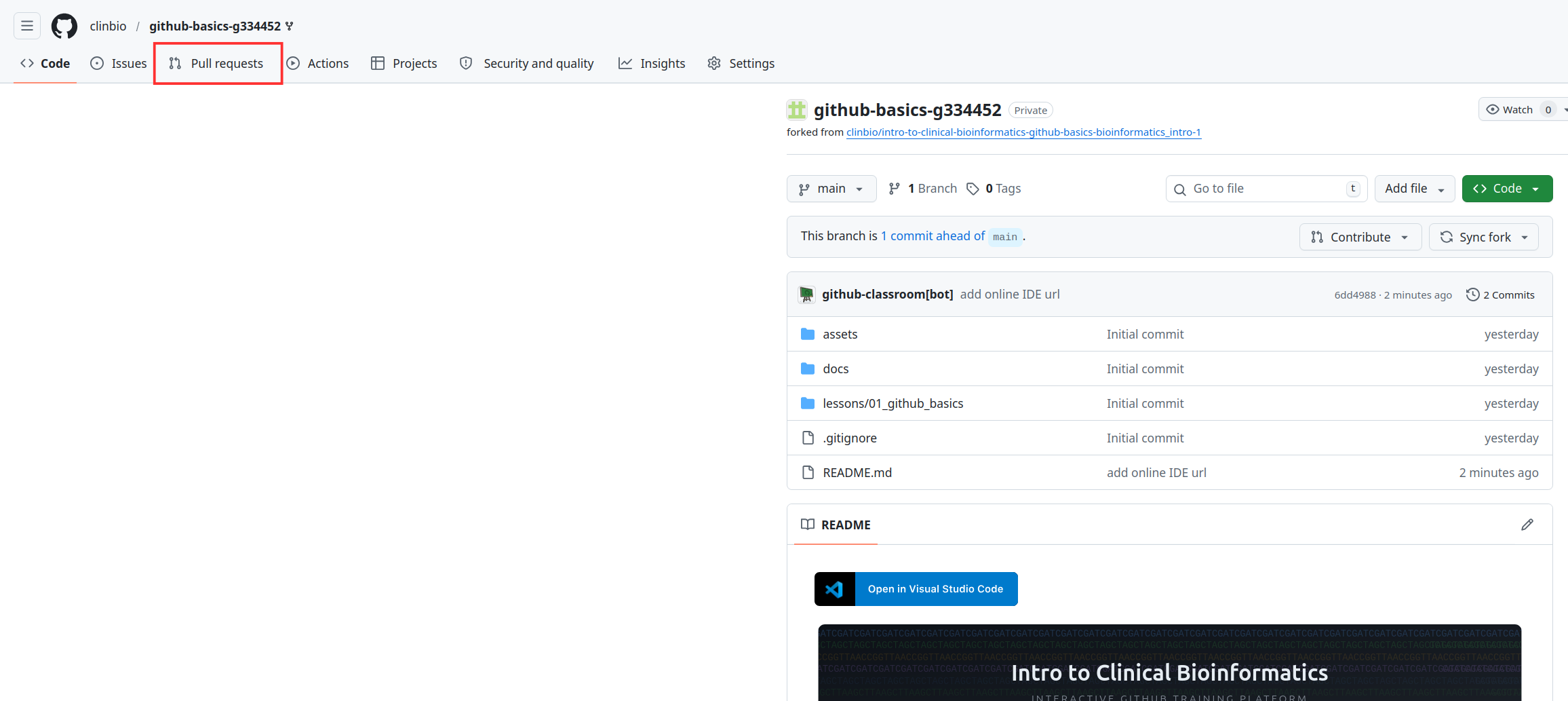
Task: Open the assets folder
Action: point(840,334)
